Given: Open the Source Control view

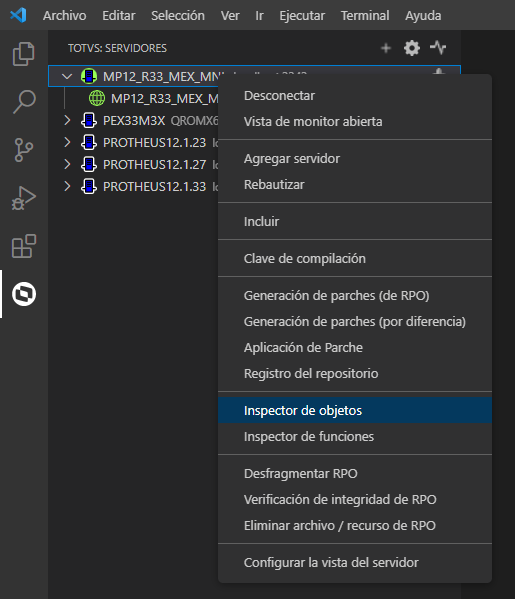Looking at the screenshot, I should tap(24, 150).
